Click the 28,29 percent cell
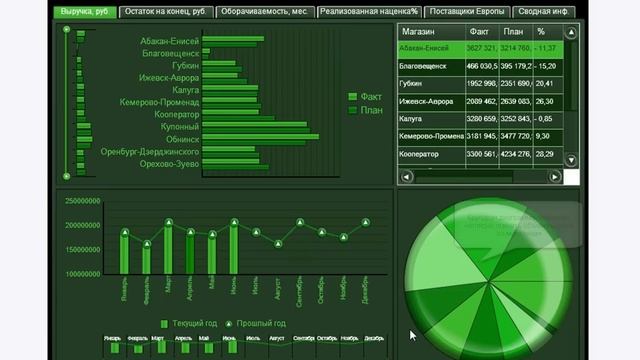This screenshot has height=360, width=640. (548, 154)
